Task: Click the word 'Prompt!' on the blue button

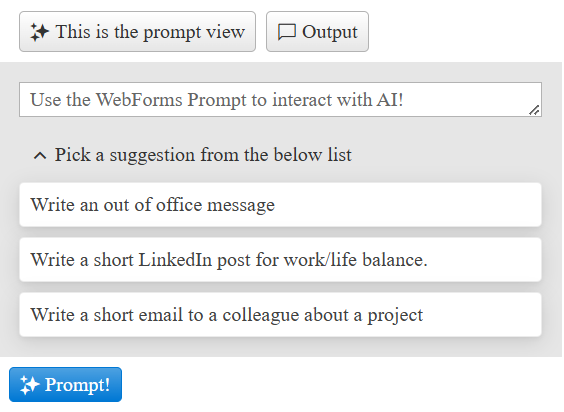Action: [77, 385]
